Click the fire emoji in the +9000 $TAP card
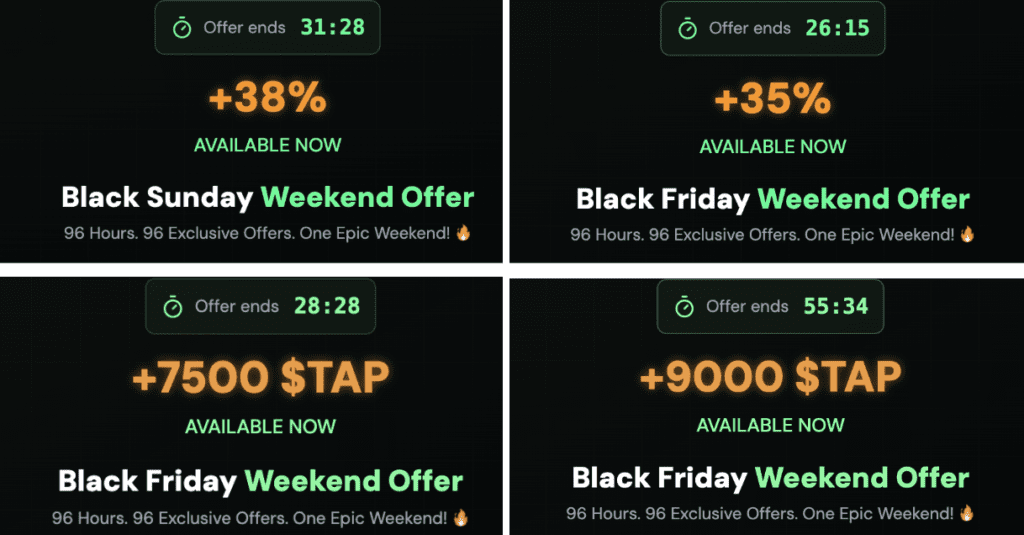This screenshot has height=535, width=1024. [x=966, y=513]
